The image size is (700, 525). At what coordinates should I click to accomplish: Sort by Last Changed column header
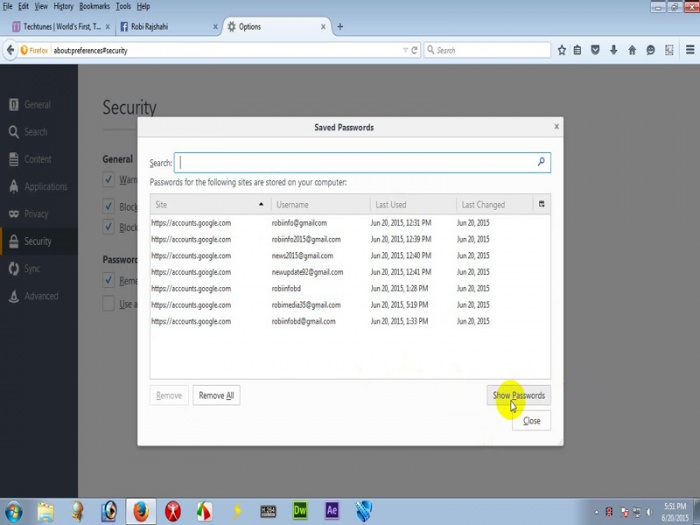tap(495, 204)
